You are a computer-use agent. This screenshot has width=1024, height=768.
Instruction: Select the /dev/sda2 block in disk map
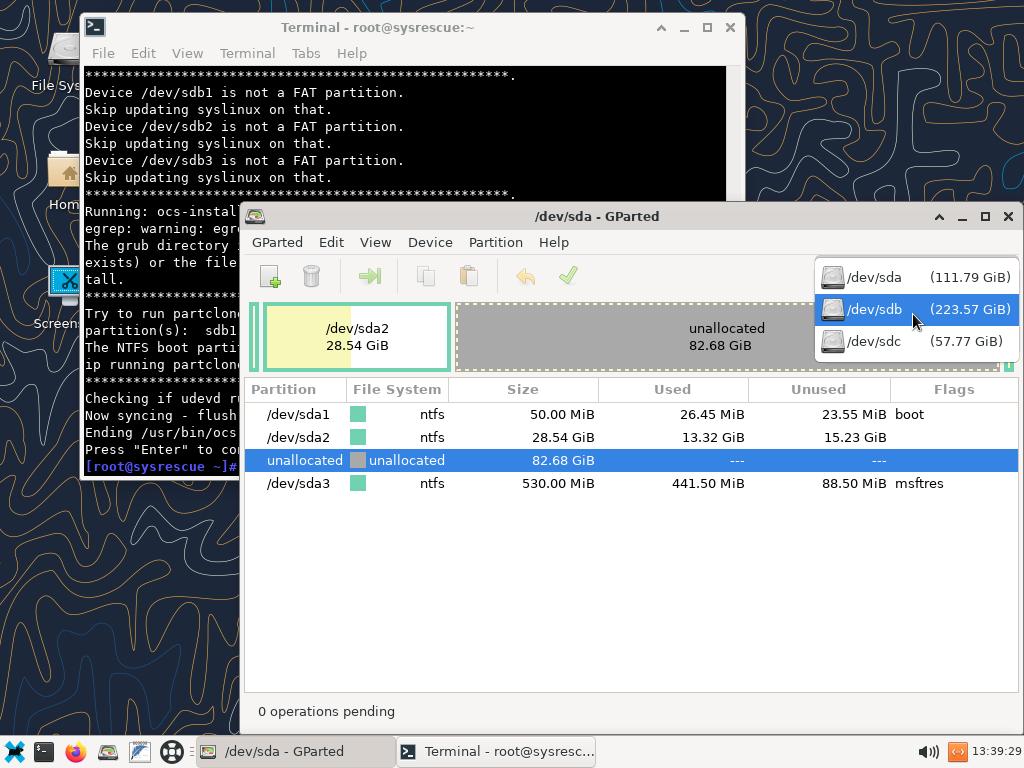pyautogui.click(x=357, y=337)
